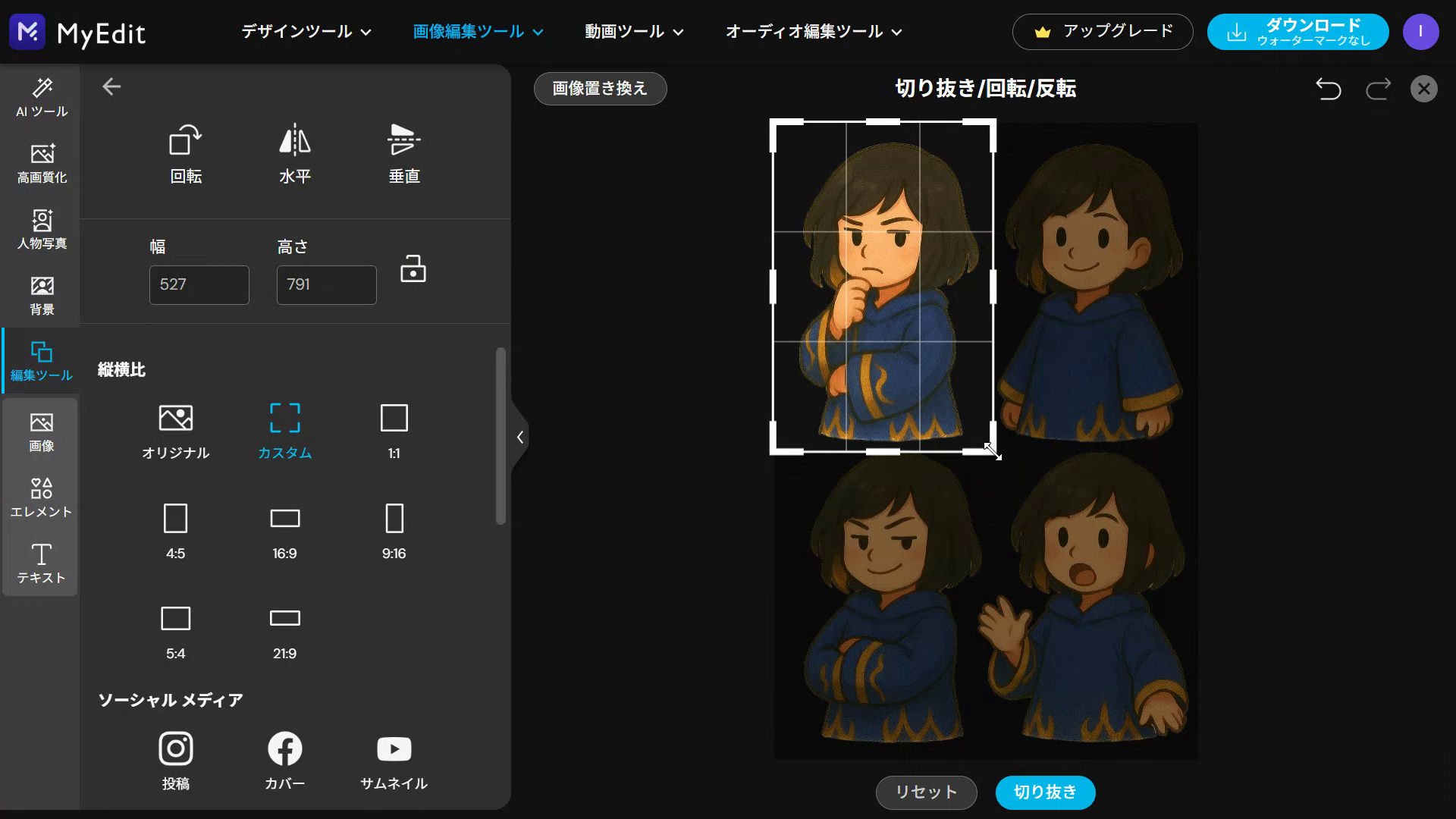Flip image horizontally with 水平 icon
The height and width of the screenshot is (819, 1456).
(294, 141)
